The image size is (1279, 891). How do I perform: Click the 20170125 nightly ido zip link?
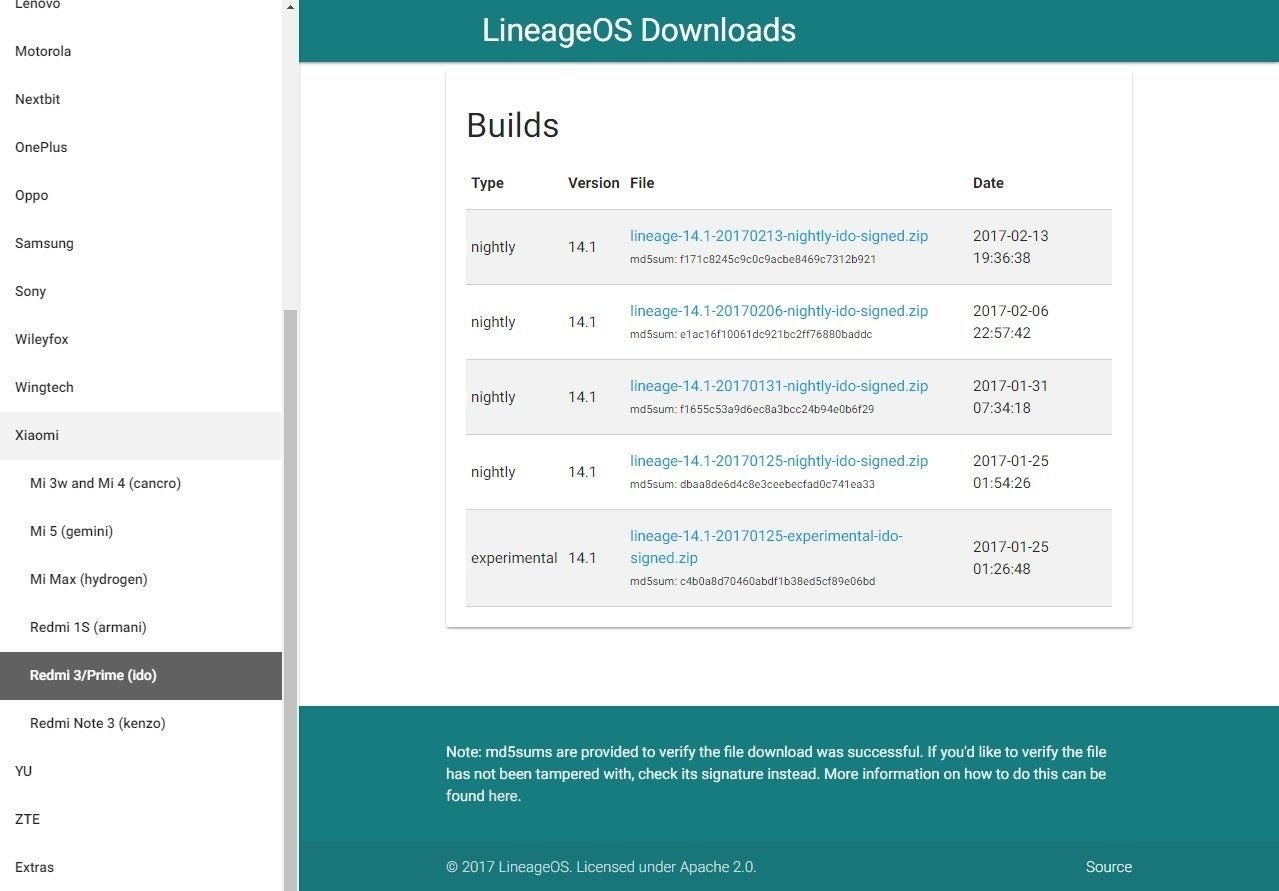(778, 461)
